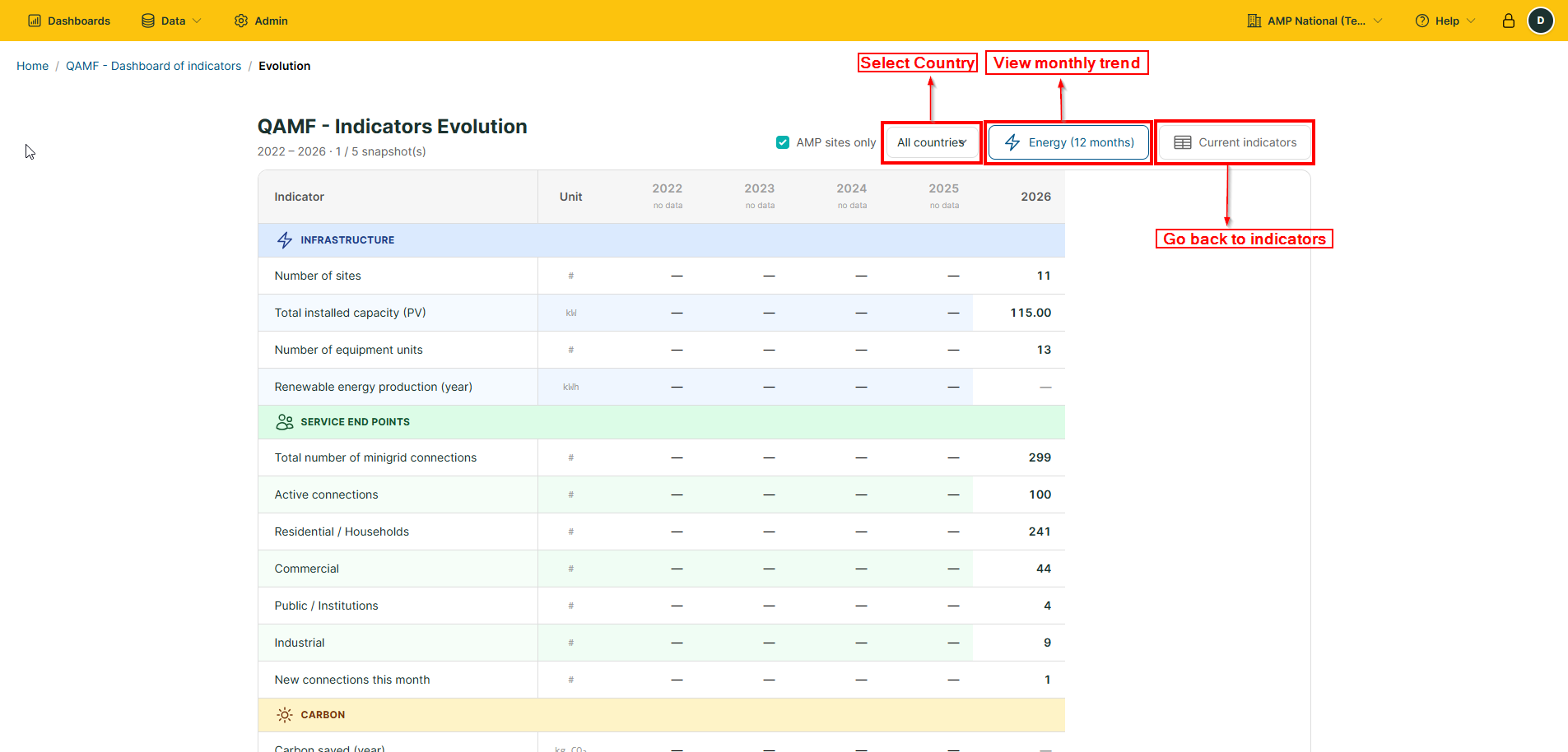1568x752 pixels.
Task: Click the Current indicators button
Action: [1235, 142]
